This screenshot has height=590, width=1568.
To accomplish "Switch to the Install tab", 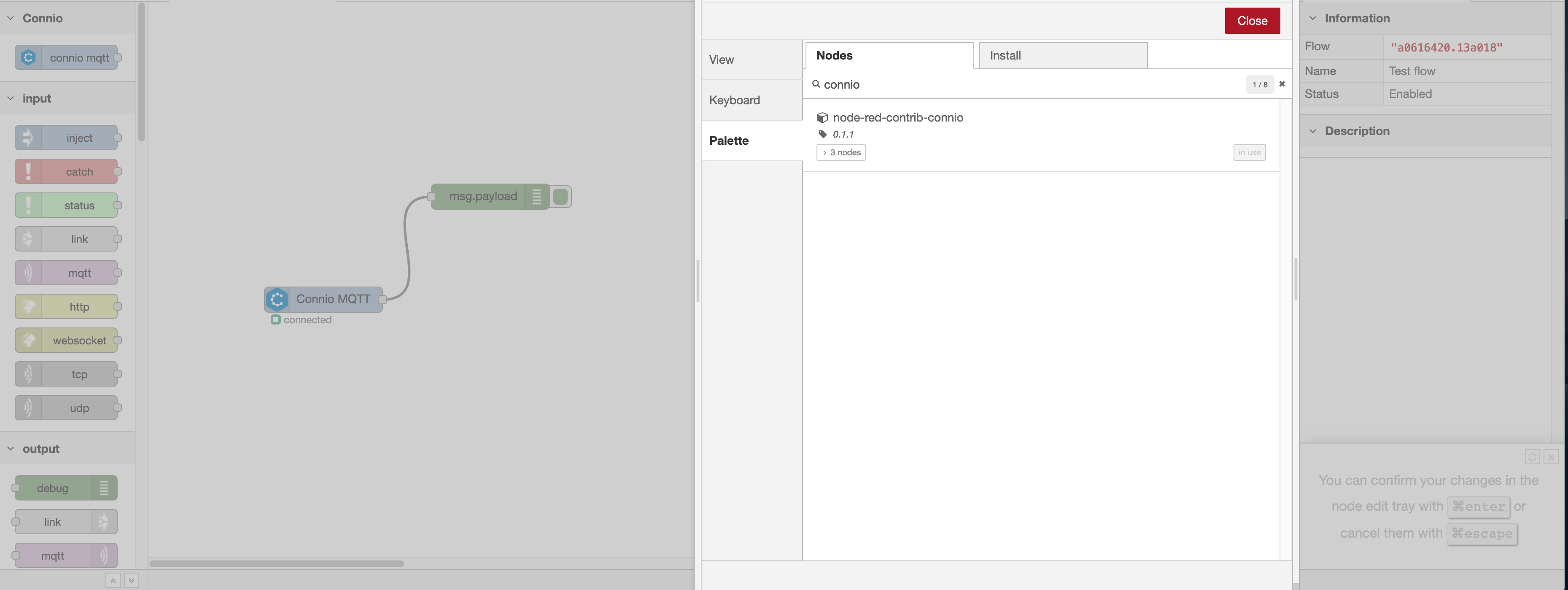I will [x=1063, y=55].
